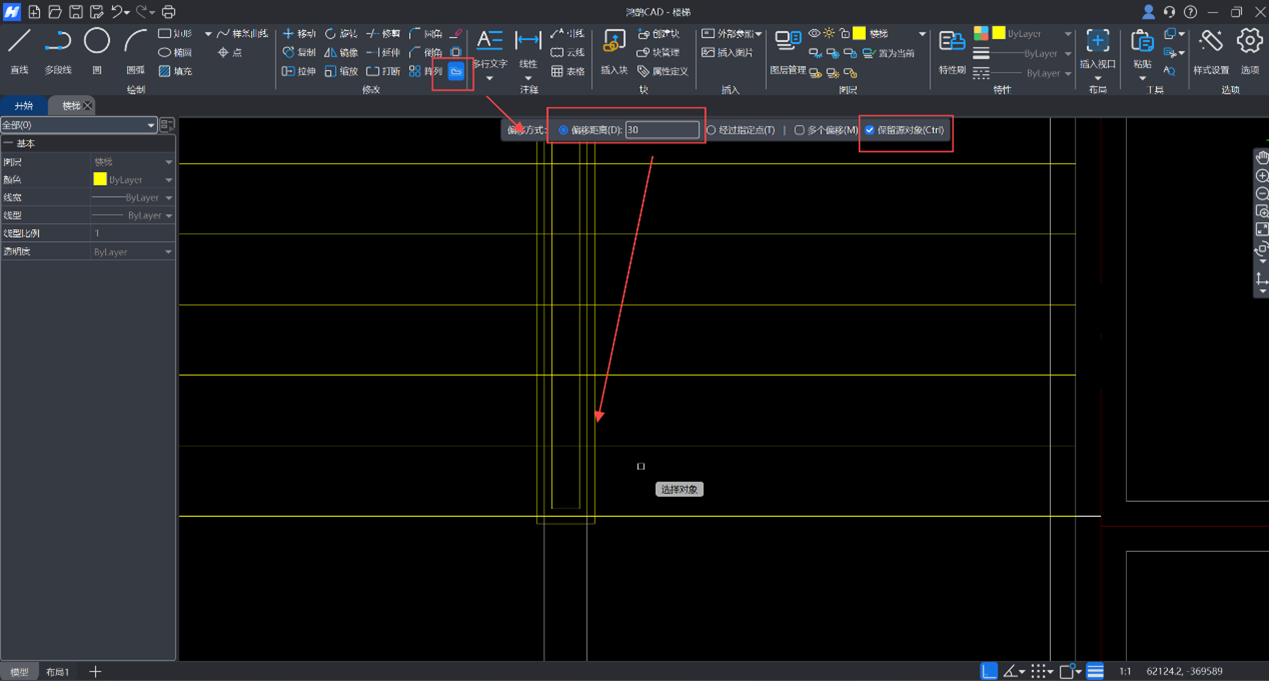
Task: Click the 插入块 insert block icon
Action: coord(614,42)
